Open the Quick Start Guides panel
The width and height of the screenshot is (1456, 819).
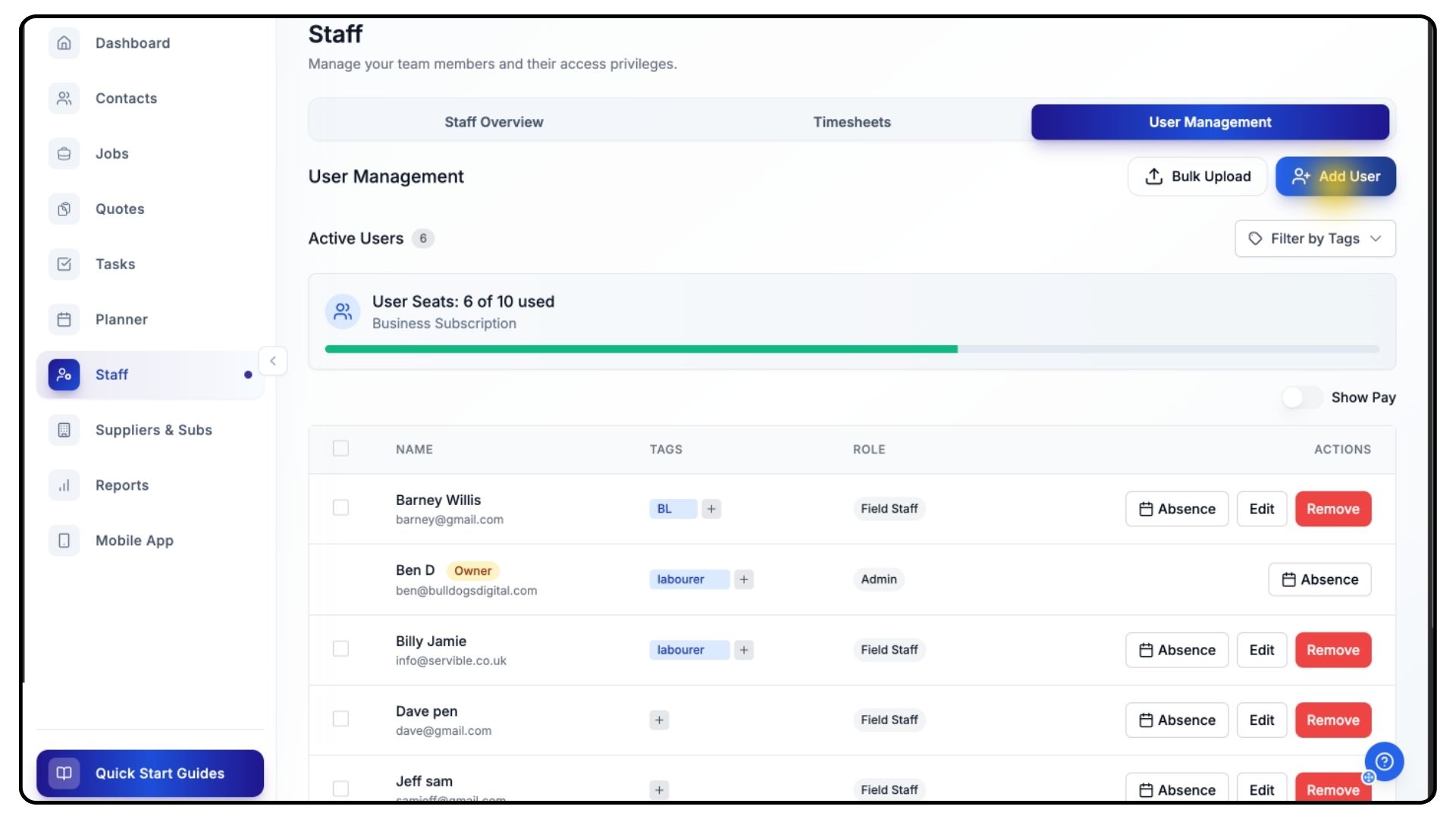tap(150, 773)
